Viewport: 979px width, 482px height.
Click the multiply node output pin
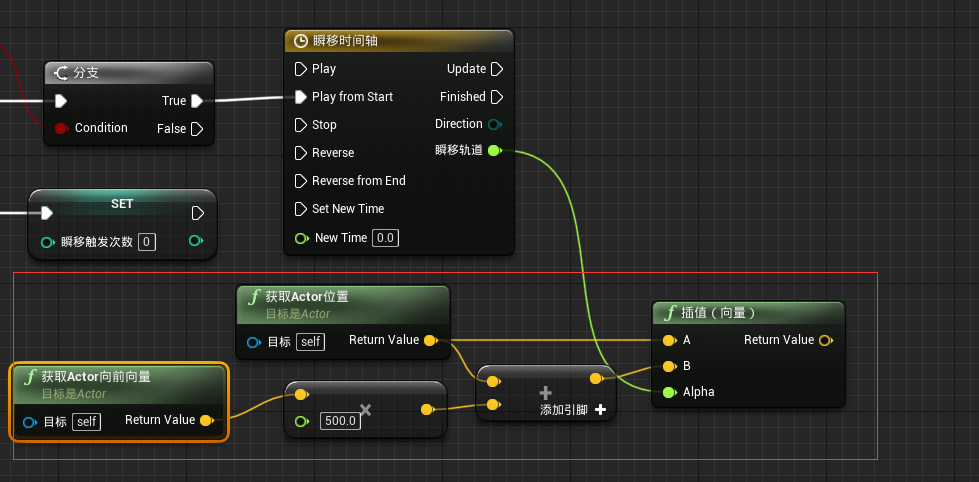click(x=427, y=410)
